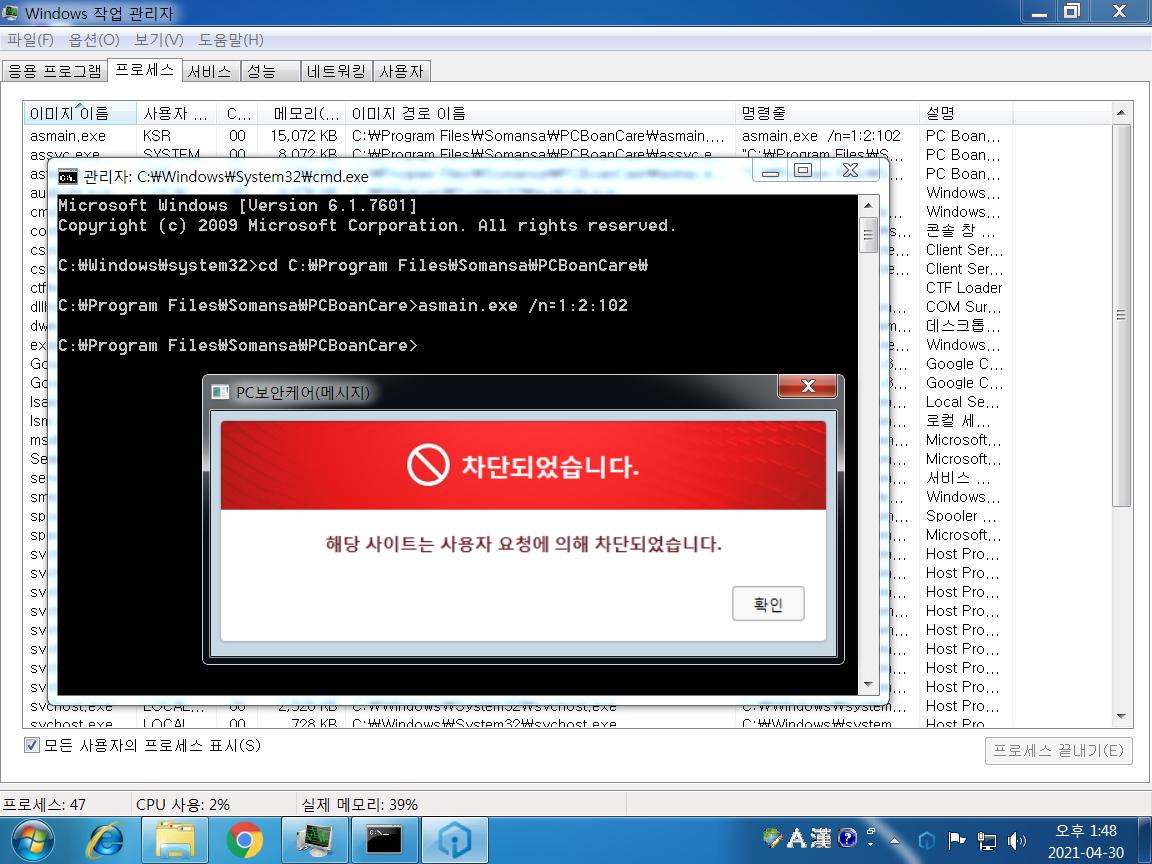
Task: Click the 프로세스 끝내기(E) button
Action: point(1058,750)
